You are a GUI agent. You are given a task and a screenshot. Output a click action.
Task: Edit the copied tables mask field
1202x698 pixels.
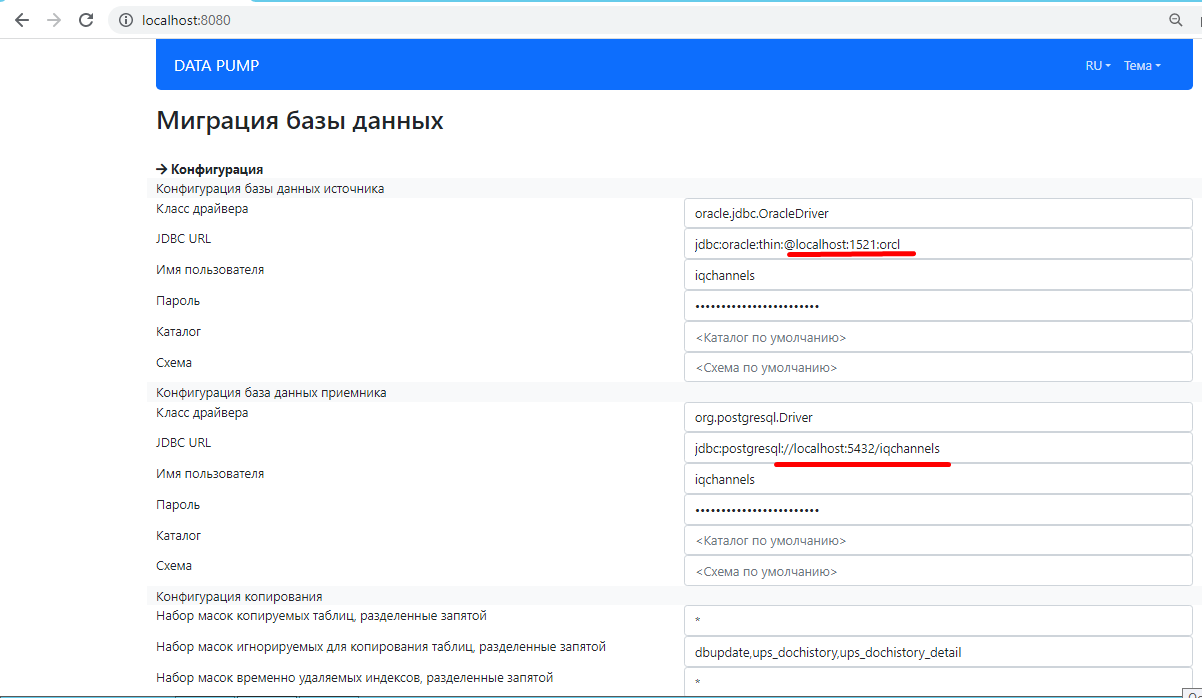click(938, 621)
